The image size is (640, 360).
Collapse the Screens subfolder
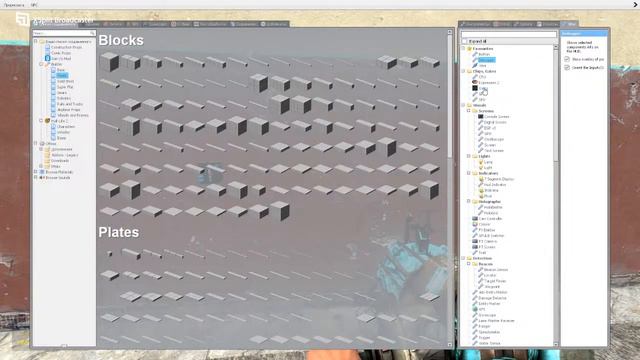tap(469, 111)
